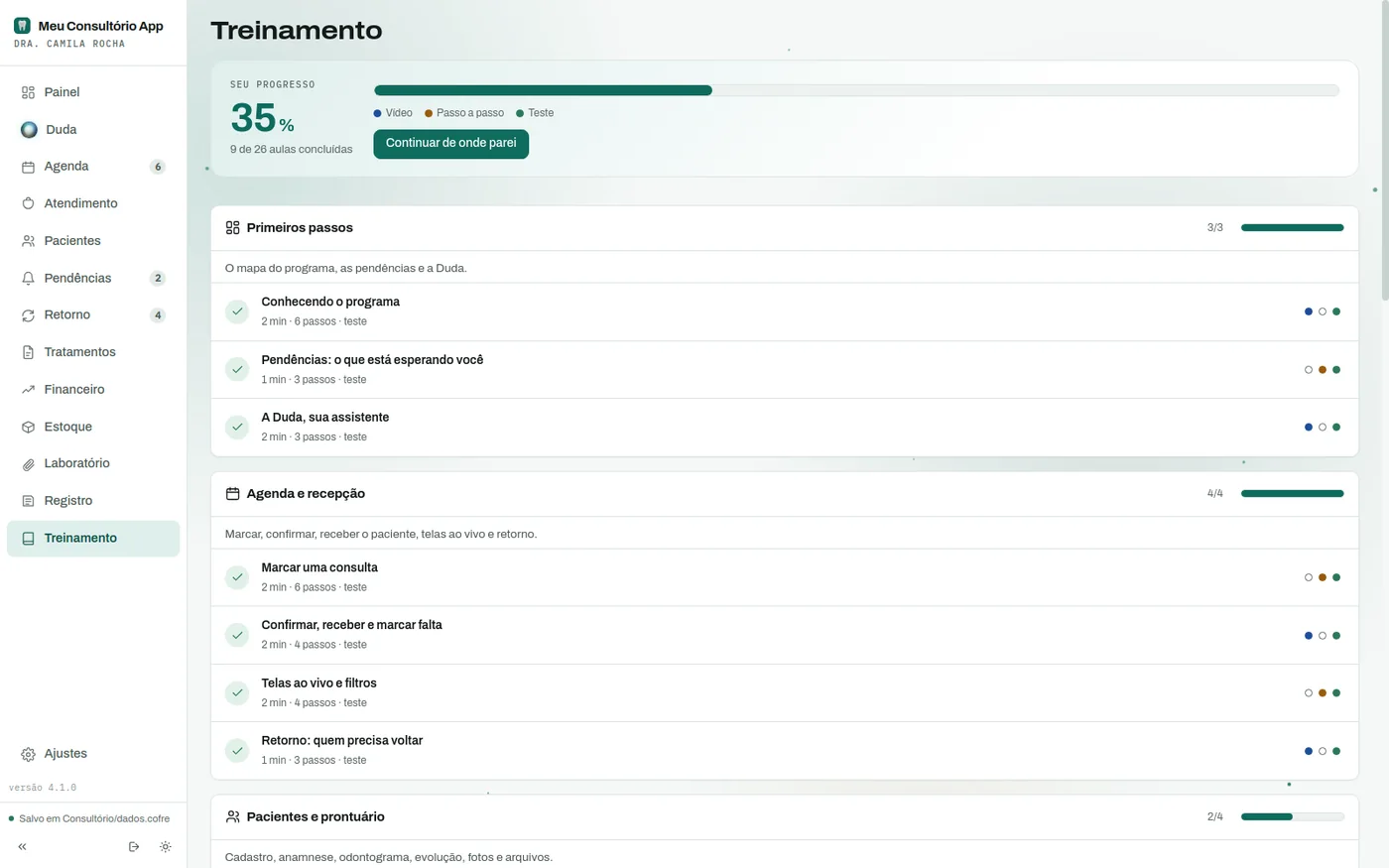Click the Pacientes people icon in sidebar

tap(28, 241)
